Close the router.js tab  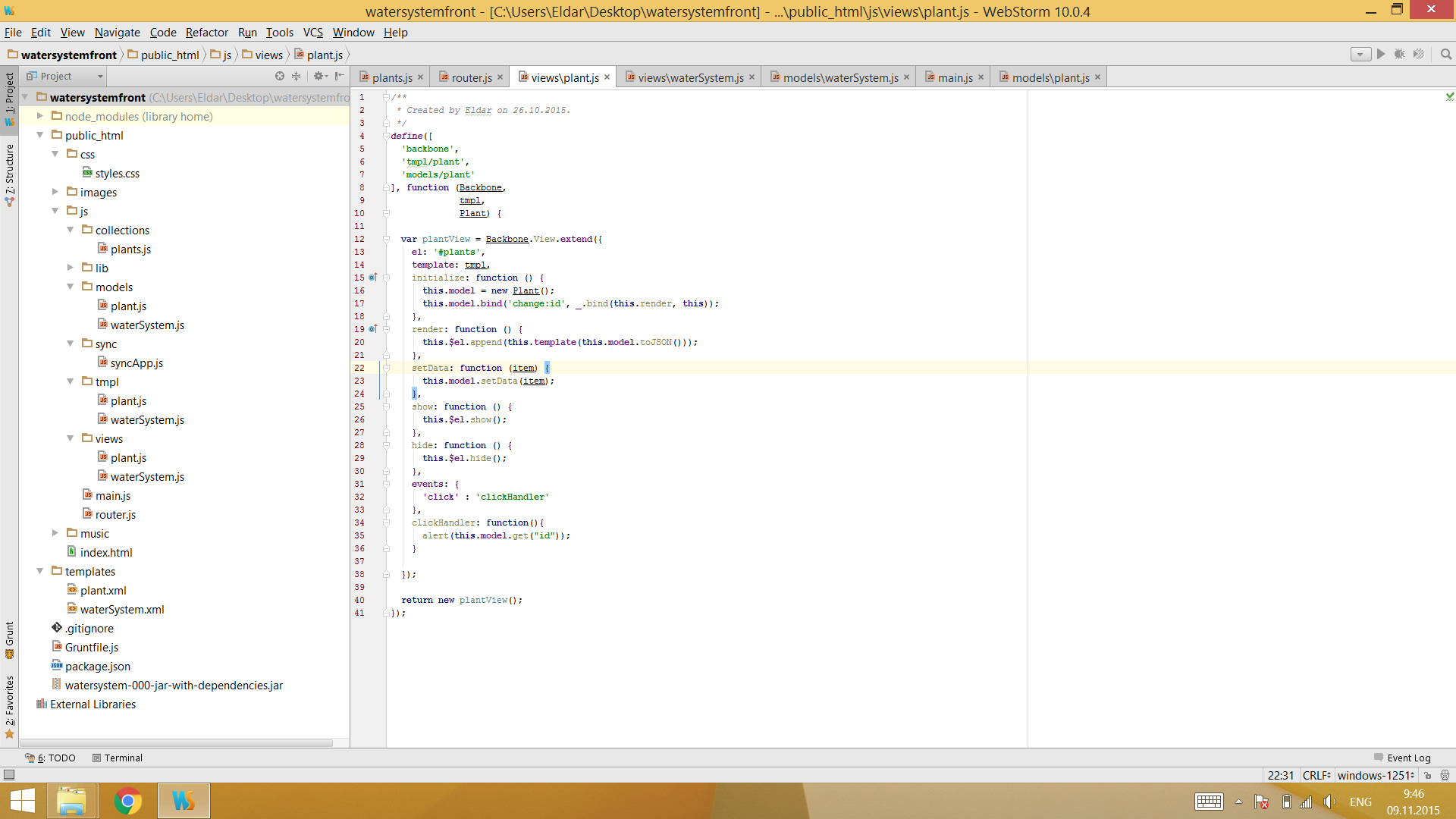[x=500, y=77]
